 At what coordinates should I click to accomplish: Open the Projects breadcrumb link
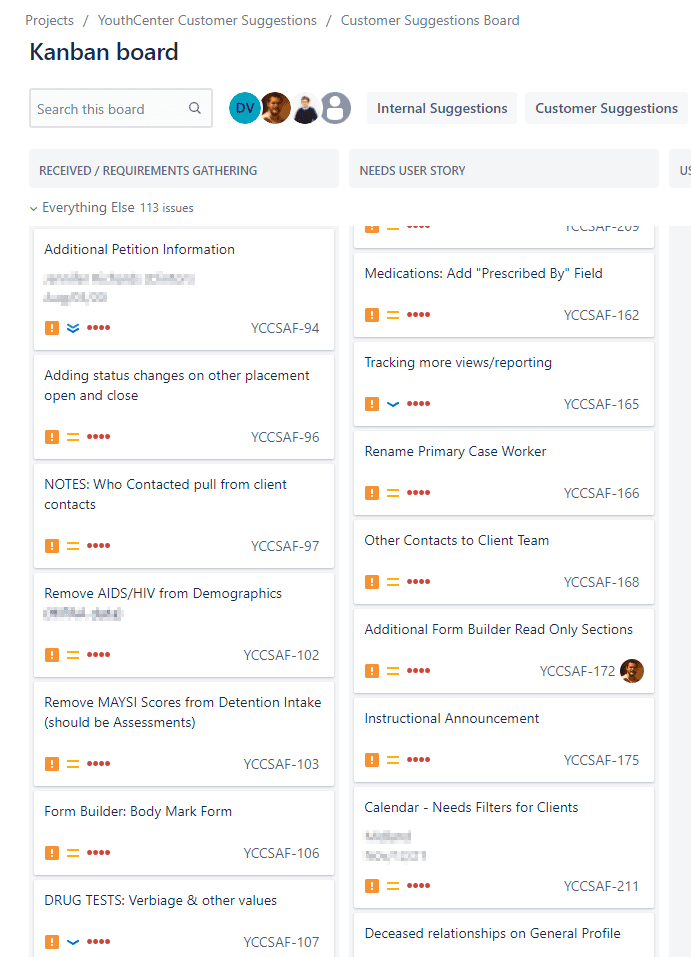[x=50, y=20]
